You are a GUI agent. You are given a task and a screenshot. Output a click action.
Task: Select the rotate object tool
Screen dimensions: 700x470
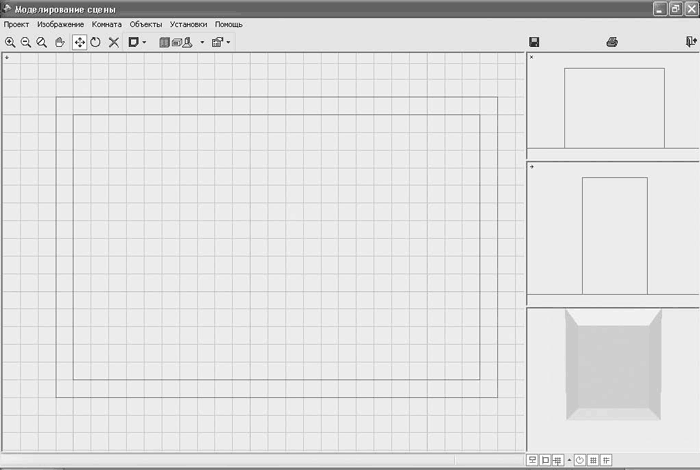click(x=96, y=42)
